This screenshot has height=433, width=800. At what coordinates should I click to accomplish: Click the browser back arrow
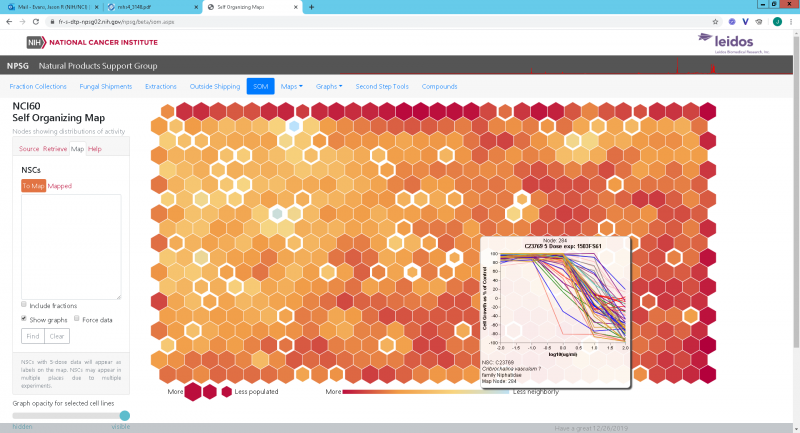[9, 20]
